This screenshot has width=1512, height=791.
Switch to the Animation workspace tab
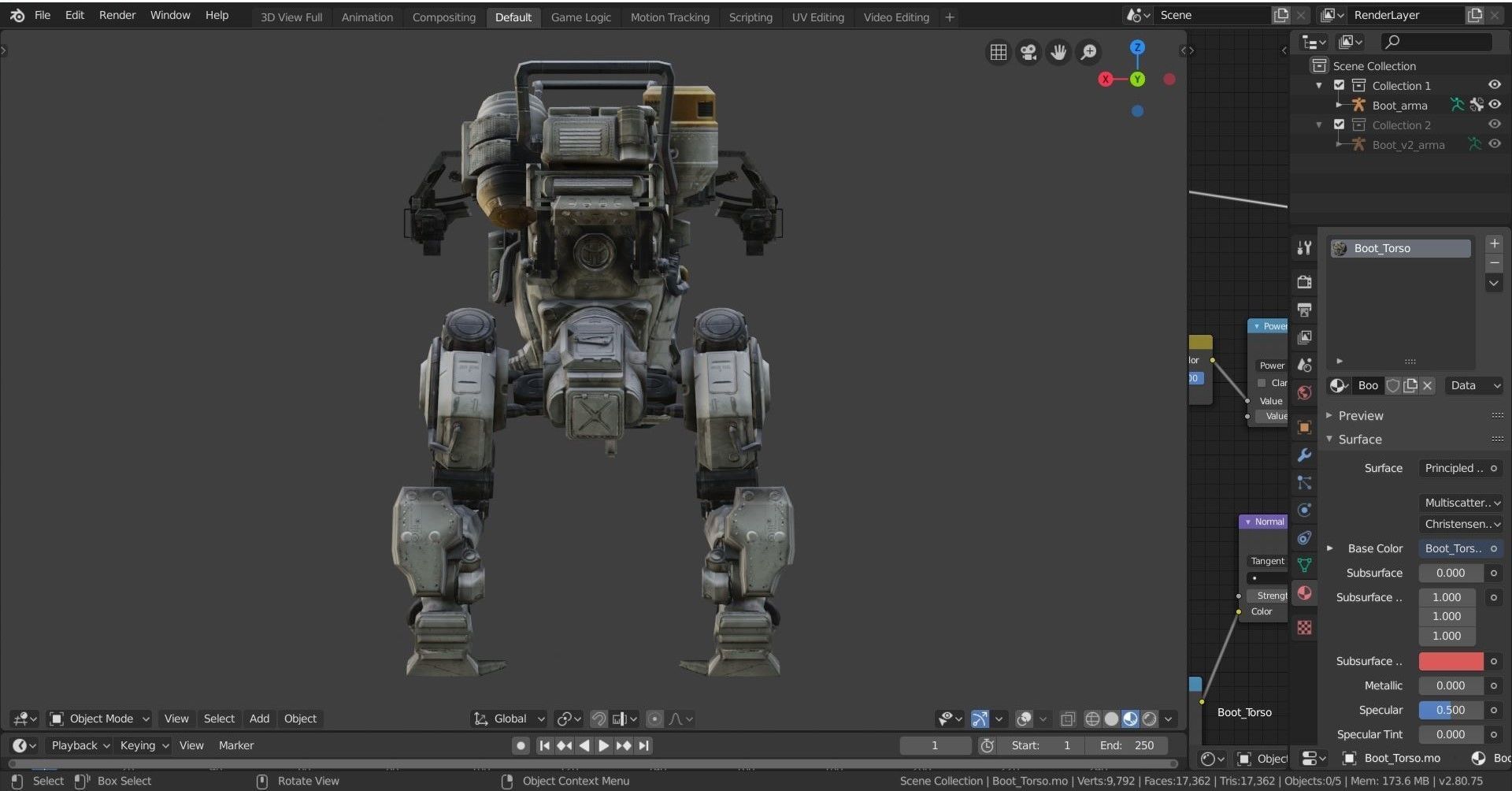coord(367,17)
